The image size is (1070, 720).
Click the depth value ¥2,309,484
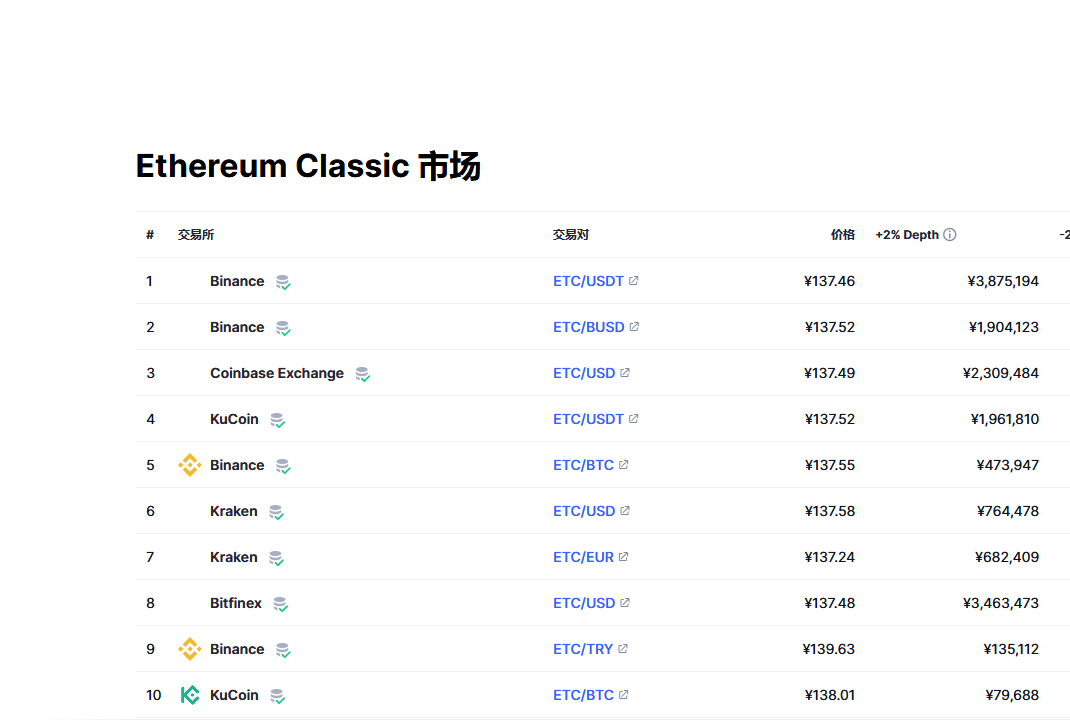pos(1001,373)
